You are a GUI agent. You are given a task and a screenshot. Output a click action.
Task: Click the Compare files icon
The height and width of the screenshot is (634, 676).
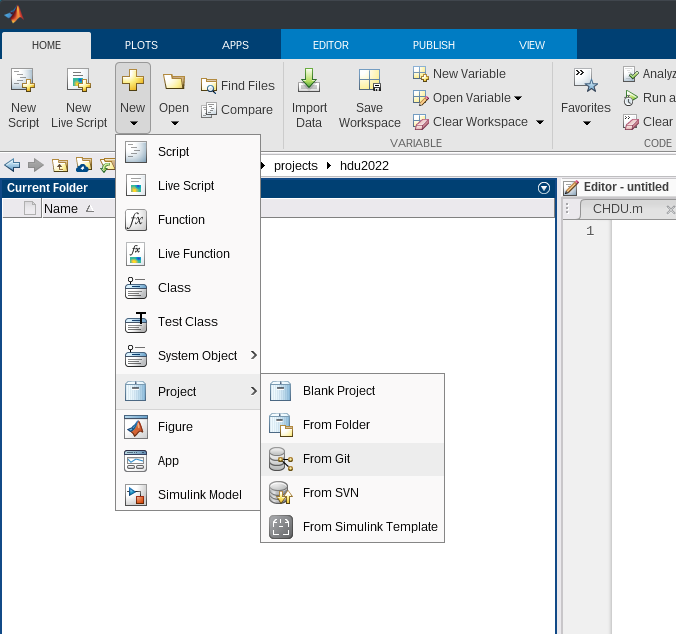coord(237,110)
